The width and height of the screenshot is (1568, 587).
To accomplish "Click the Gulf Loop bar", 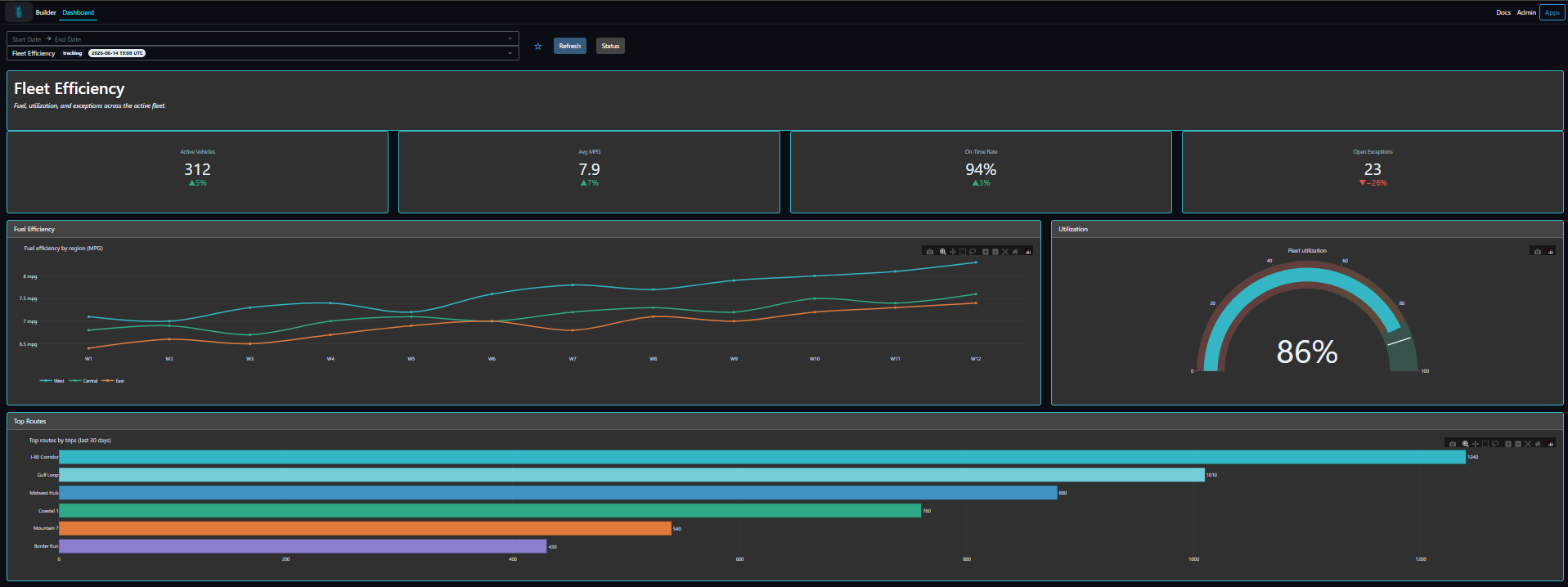I will point(631,475).
